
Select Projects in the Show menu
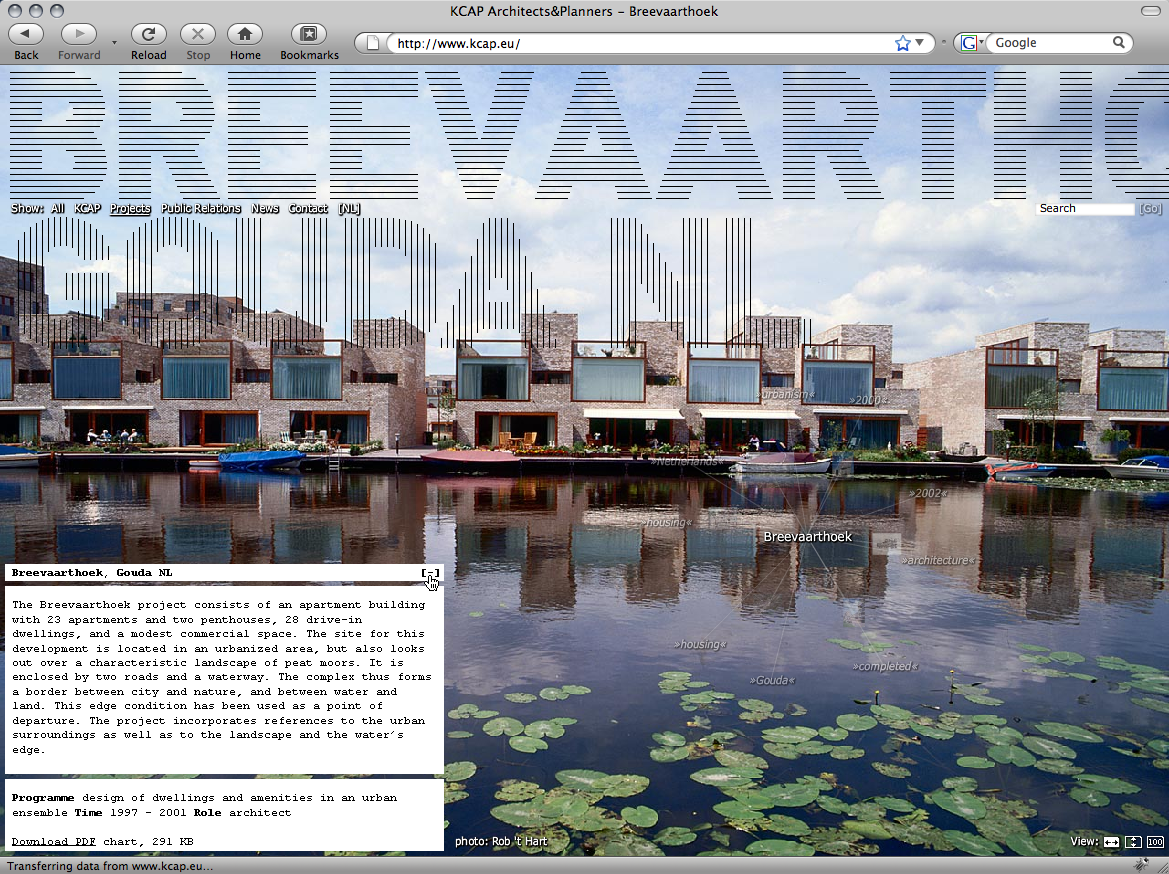coord(130,209)
